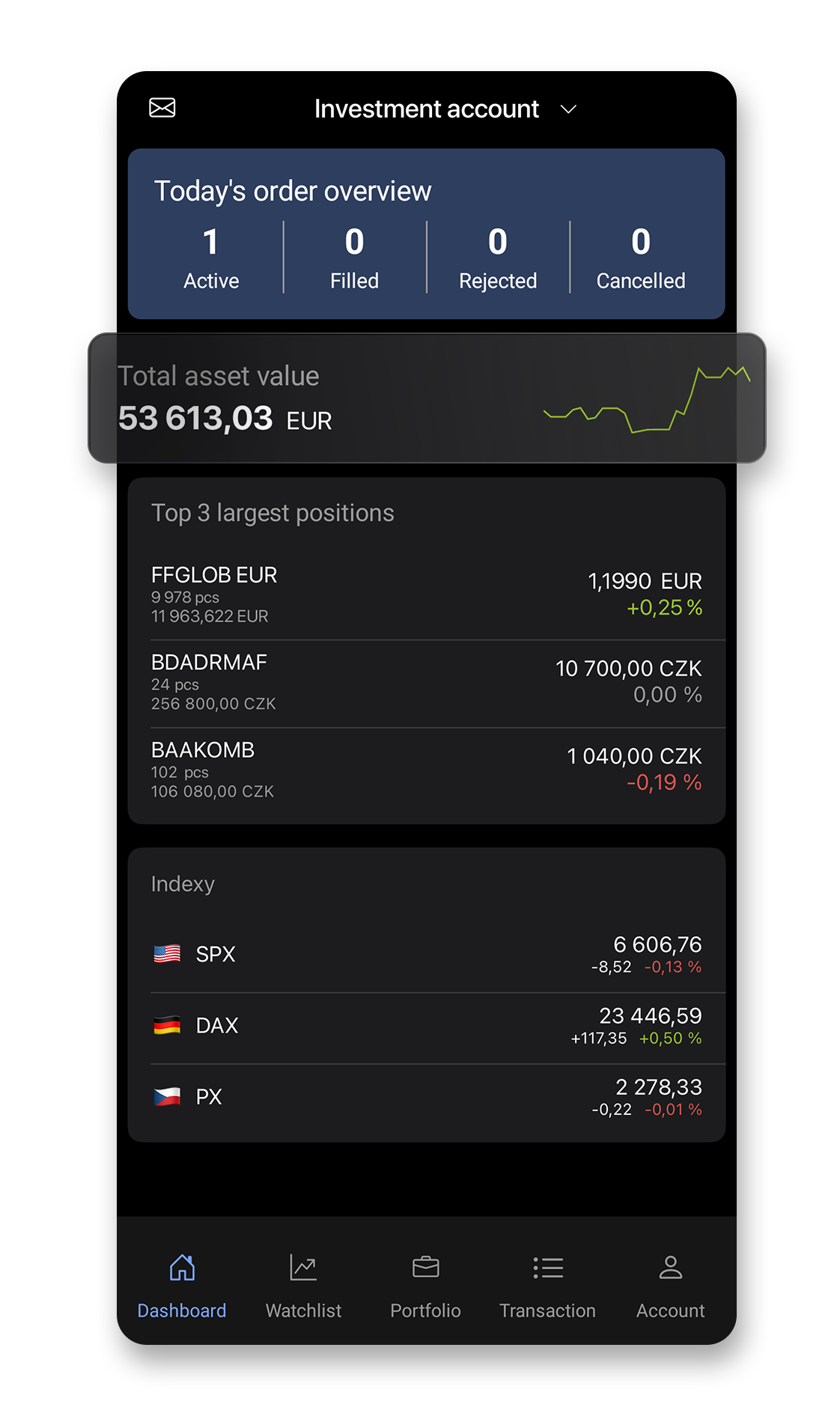Click the USA flag next to SPX
This screenshot has width=840, height=1413.
pos(167,954)
